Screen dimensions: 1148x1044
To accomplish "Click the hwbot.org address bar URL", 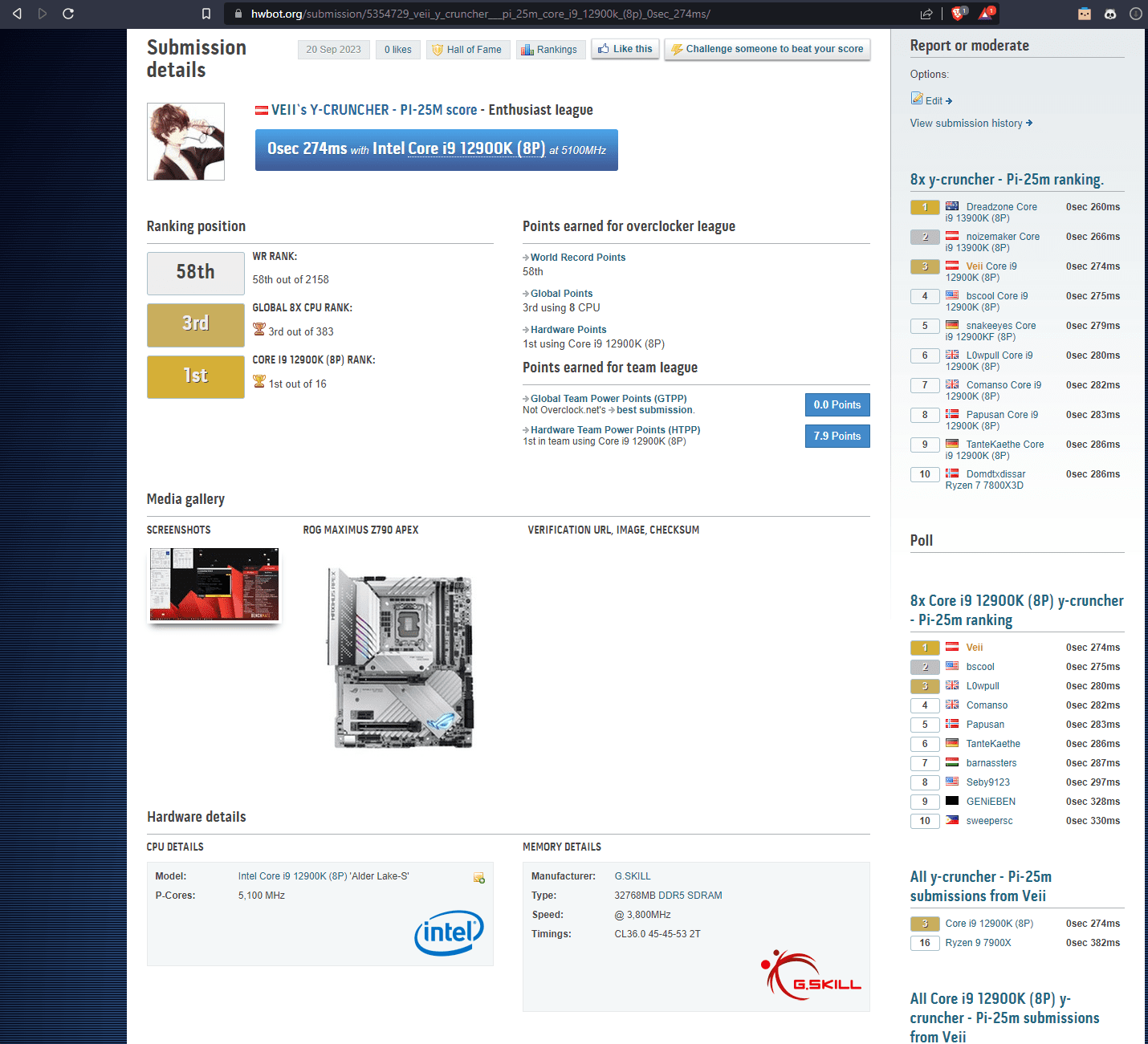I will [480, 14].
